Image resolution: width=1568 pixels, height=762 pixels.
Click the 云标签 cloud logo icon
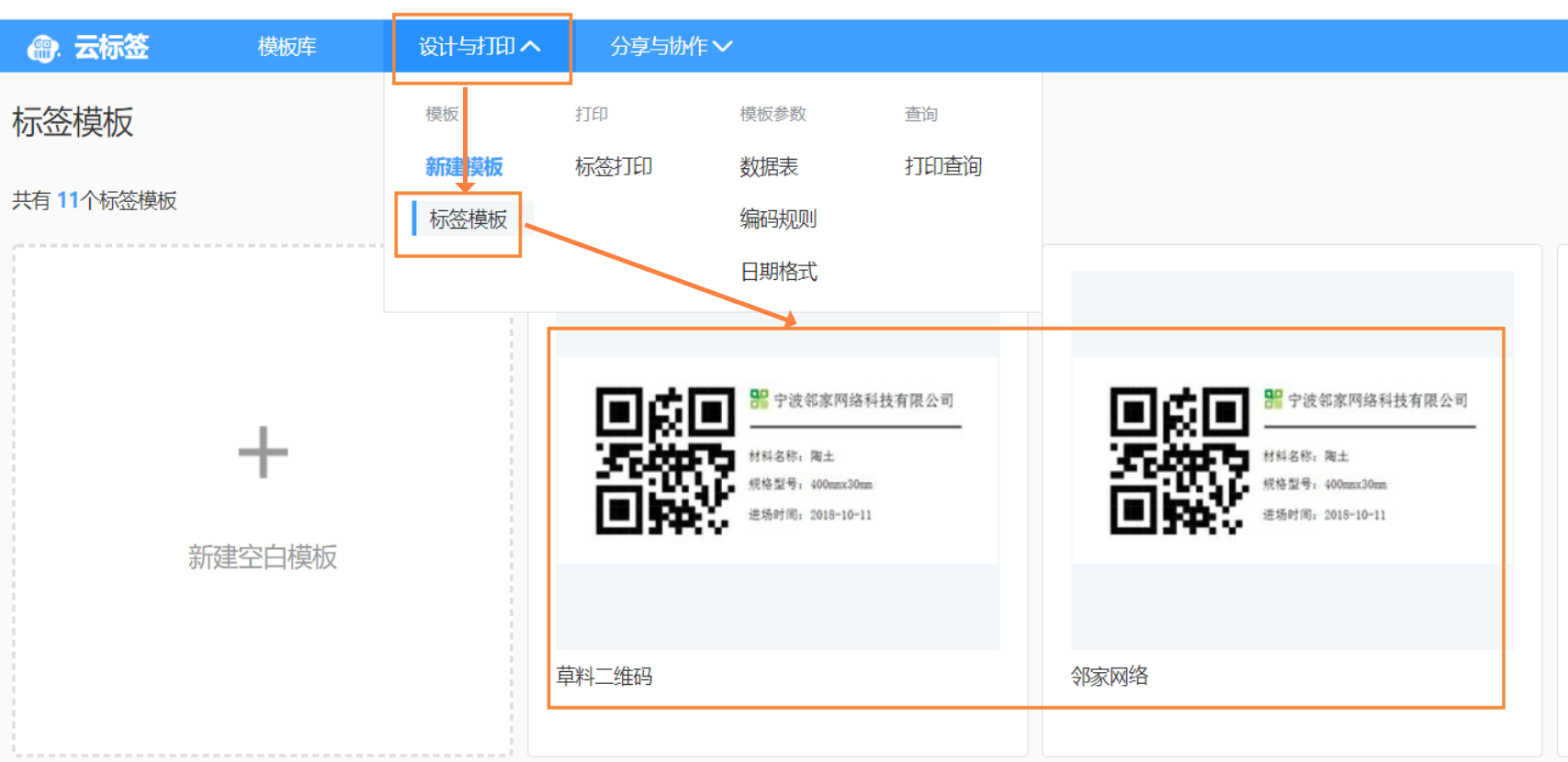pos(42,47)
